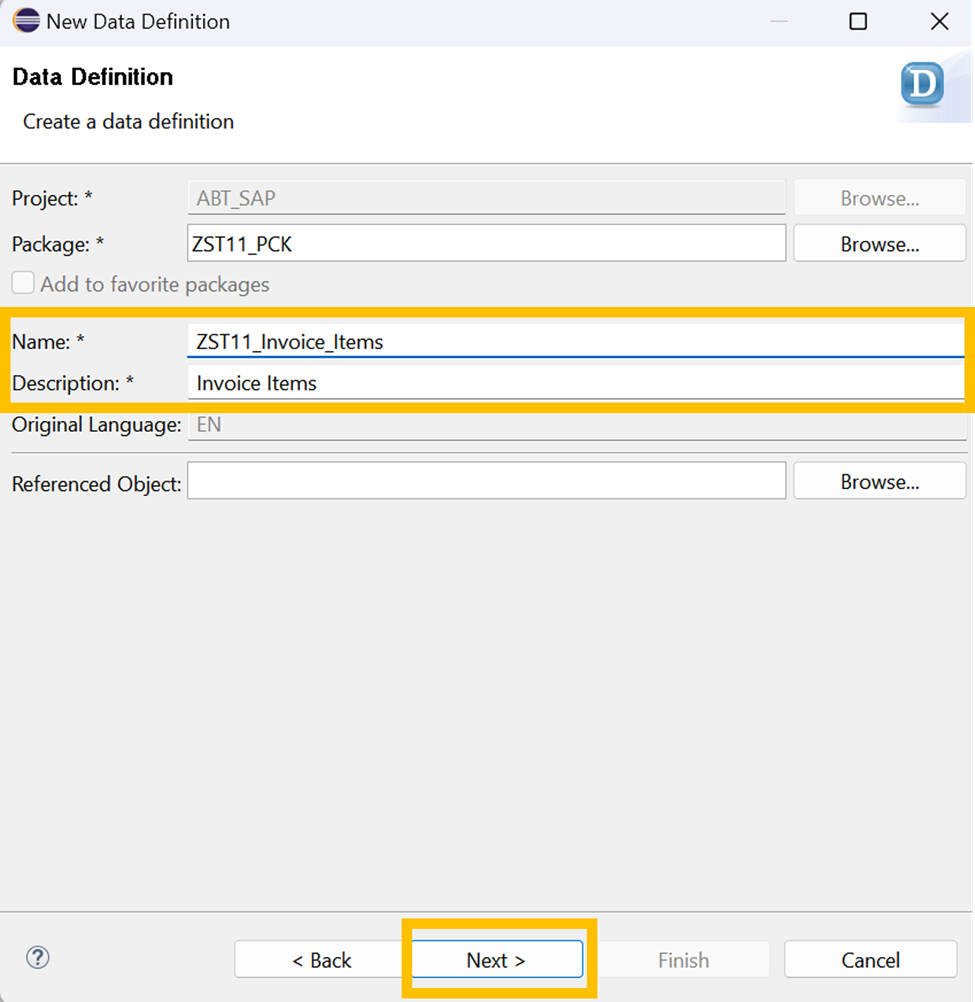Click the Referenced Object: label
This screenshot has width=975, height=1002.
click(96, 484)
